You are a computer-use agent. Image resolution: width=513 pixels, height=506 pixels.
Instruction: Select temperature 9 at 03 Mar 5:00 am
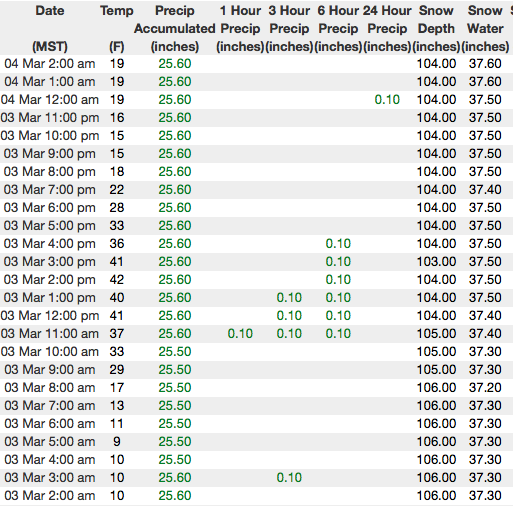point(117,442)
